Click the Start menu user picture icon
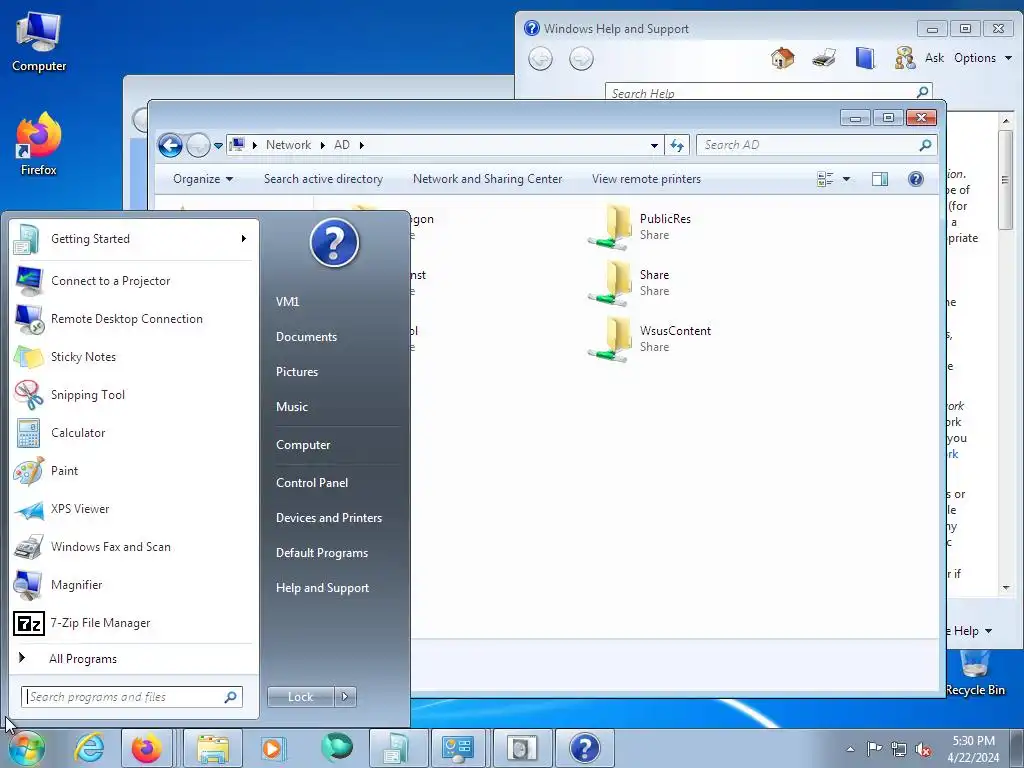Screen dimensions: 1024x768 (x=334, y=243)
